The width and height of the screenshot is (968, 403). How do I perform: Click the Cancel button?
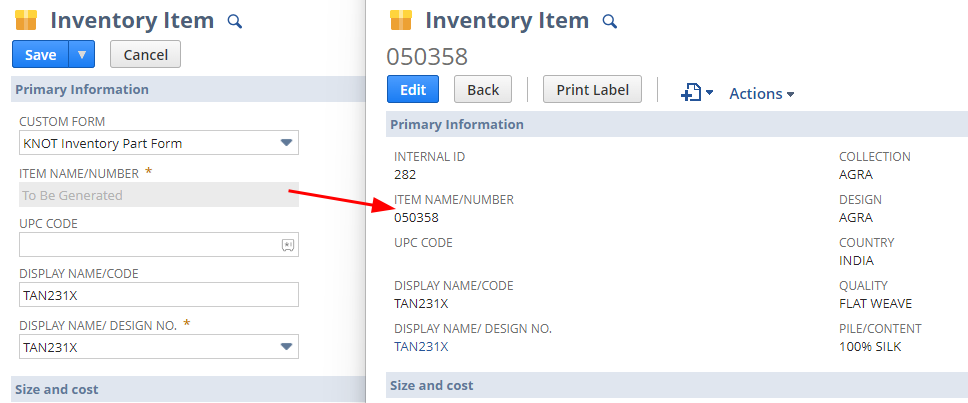click(x=145, y=55)
